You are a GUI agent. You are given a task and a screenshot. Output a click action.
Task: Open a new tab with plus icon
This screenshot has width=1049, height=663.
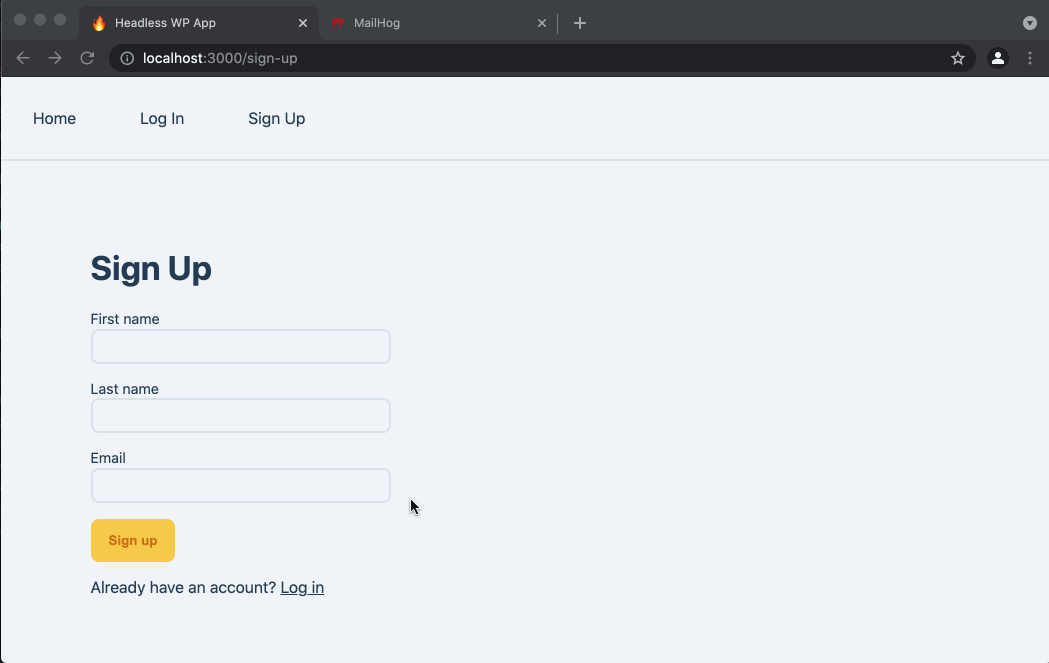coord(580,23)
